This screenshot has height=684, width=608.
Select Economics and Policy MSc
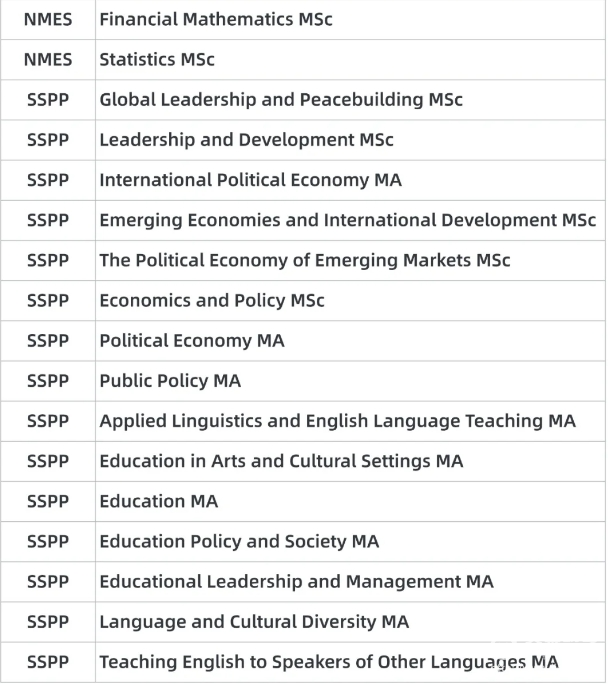click(212, 300)
